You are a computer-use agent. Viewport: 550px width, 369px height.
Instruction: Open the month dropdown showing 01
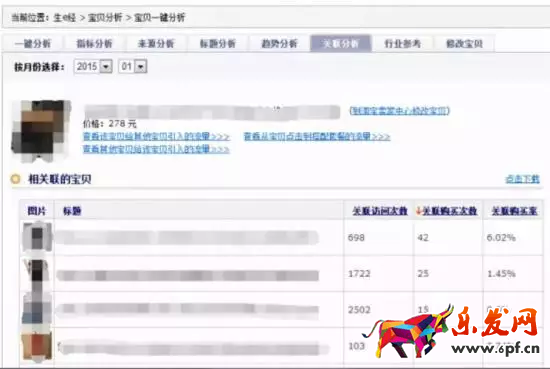tap(133, 66)
